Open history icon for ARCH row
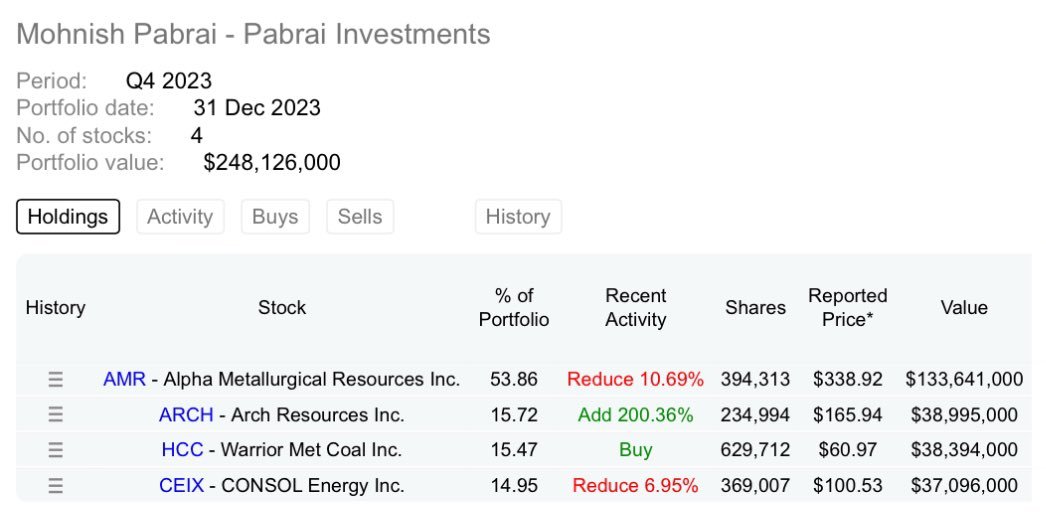Viewport: 1046px width, 516px height. pyautogui.click(x=56, y=415)
